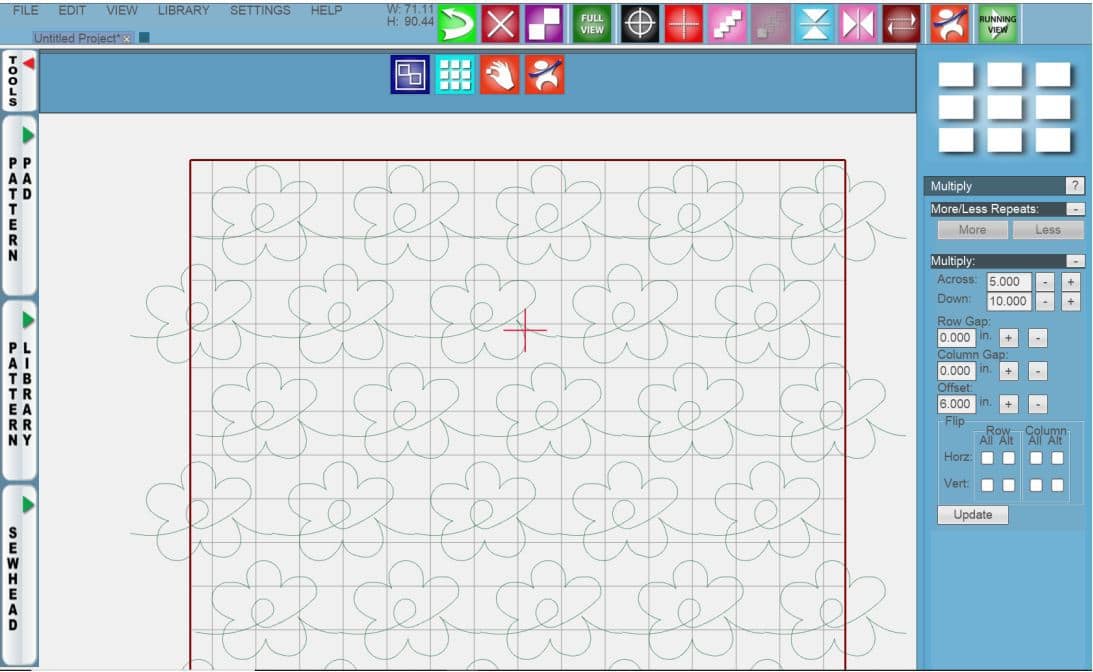
Task: Click the flip vertical hourglass icon
Action: point(815,24)
